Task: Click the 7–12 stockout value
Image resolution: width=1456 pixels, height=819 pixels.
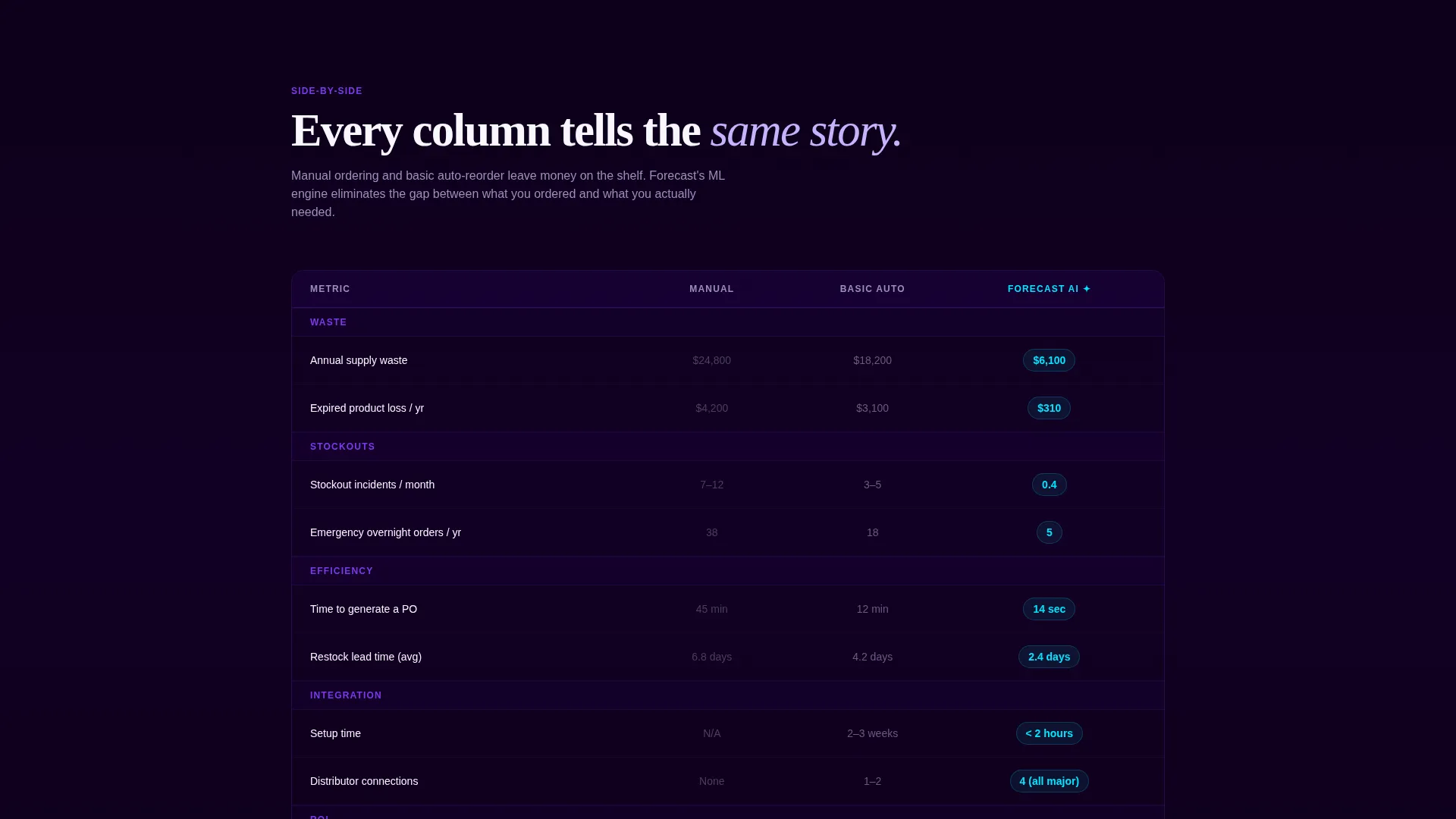Action: 711,485
